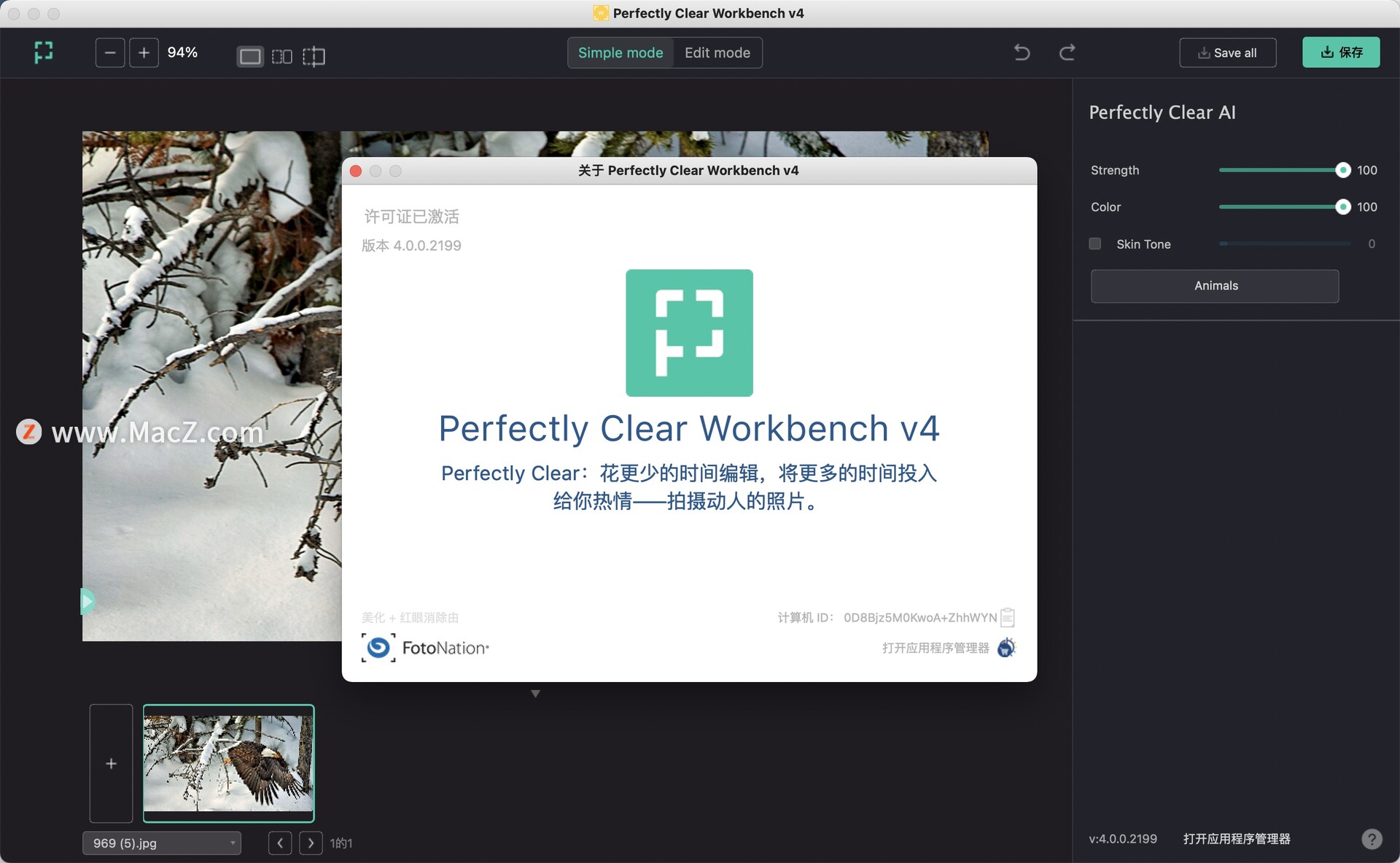Screen dimensions: 1400x863
Task: Click the Perfectly Clear logo icon in toolbar
Action: click(x=44, y=53)
